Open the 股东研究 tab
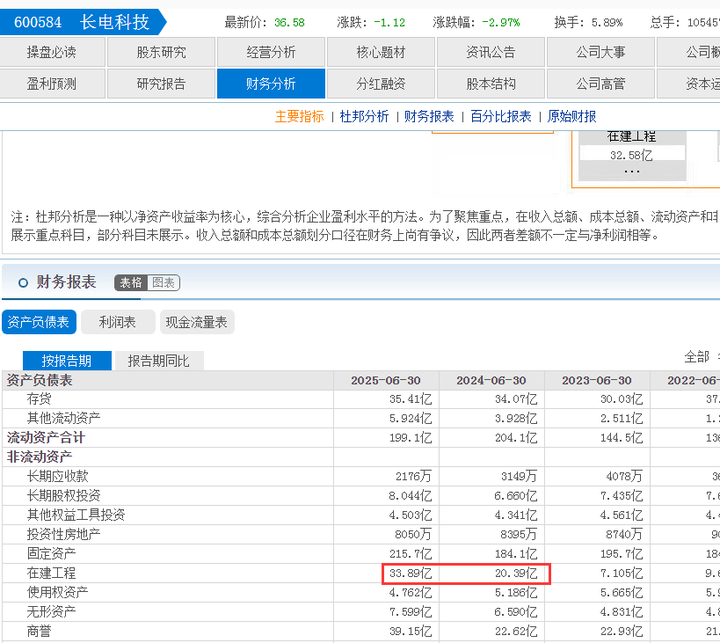720x643 pixels. pyautogui.click(x=161, y=52)
